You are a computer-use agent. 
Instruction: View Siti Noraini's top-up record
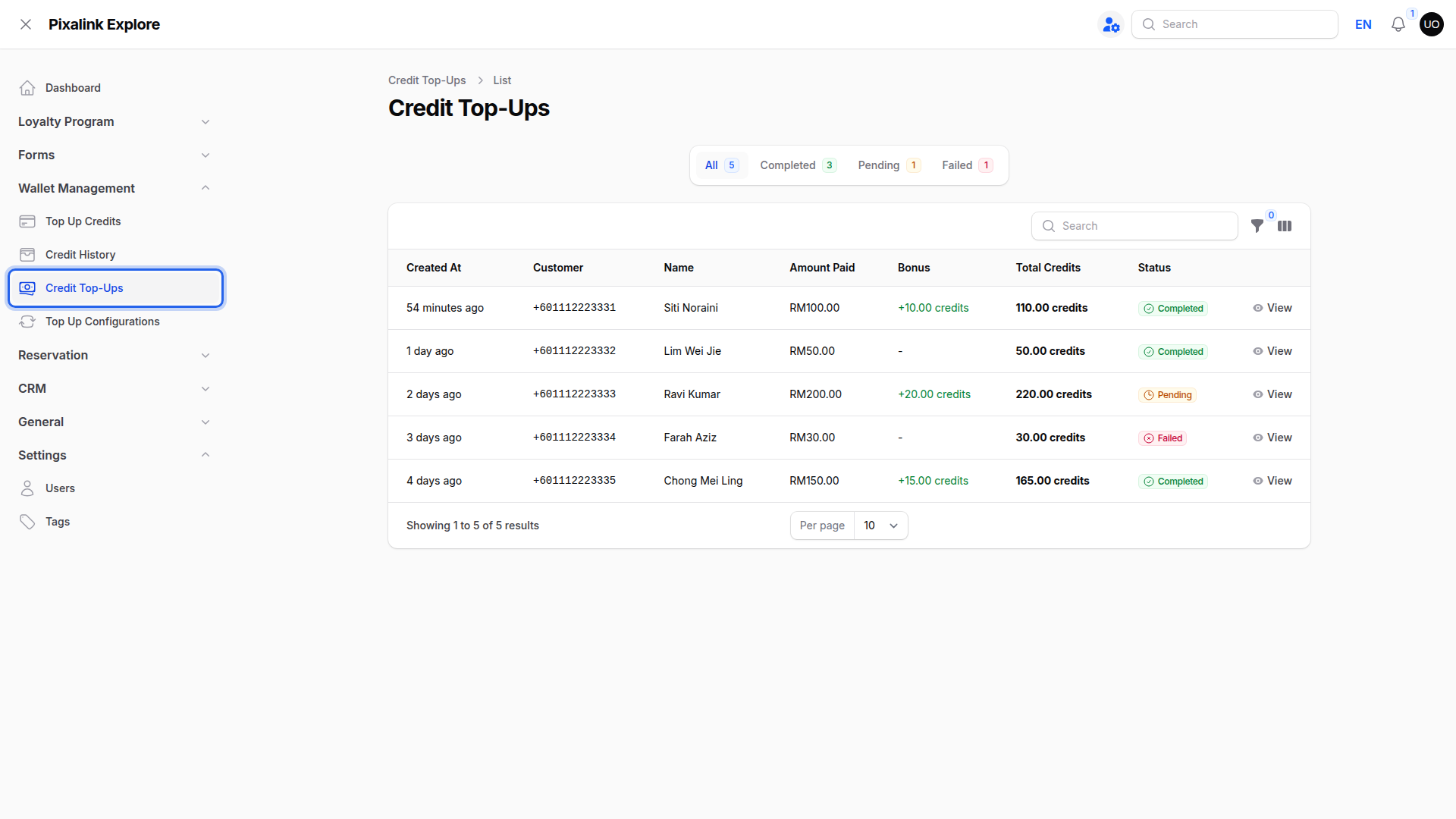tap(1272, 308)
